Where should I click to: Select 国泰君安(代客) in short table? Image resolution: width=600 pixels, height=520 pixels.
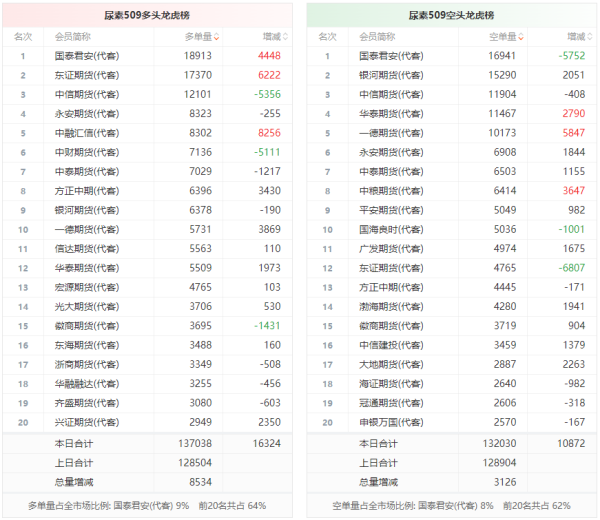pos(391,56)
